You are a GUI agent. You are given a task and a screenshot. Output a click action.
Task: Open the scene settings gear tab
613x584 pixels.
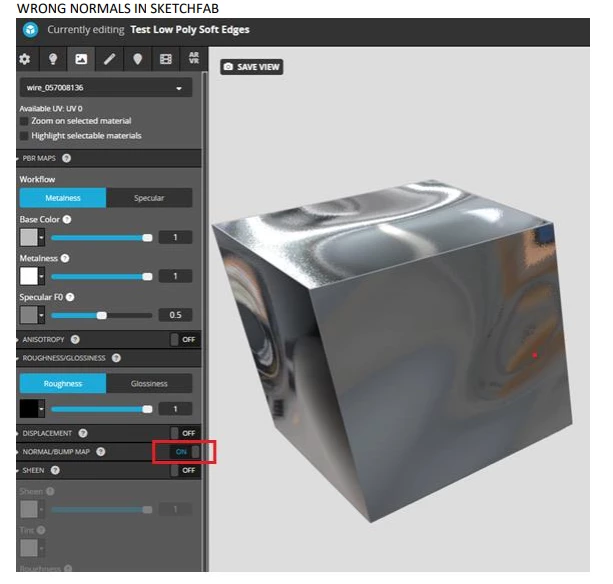[25, 59]
